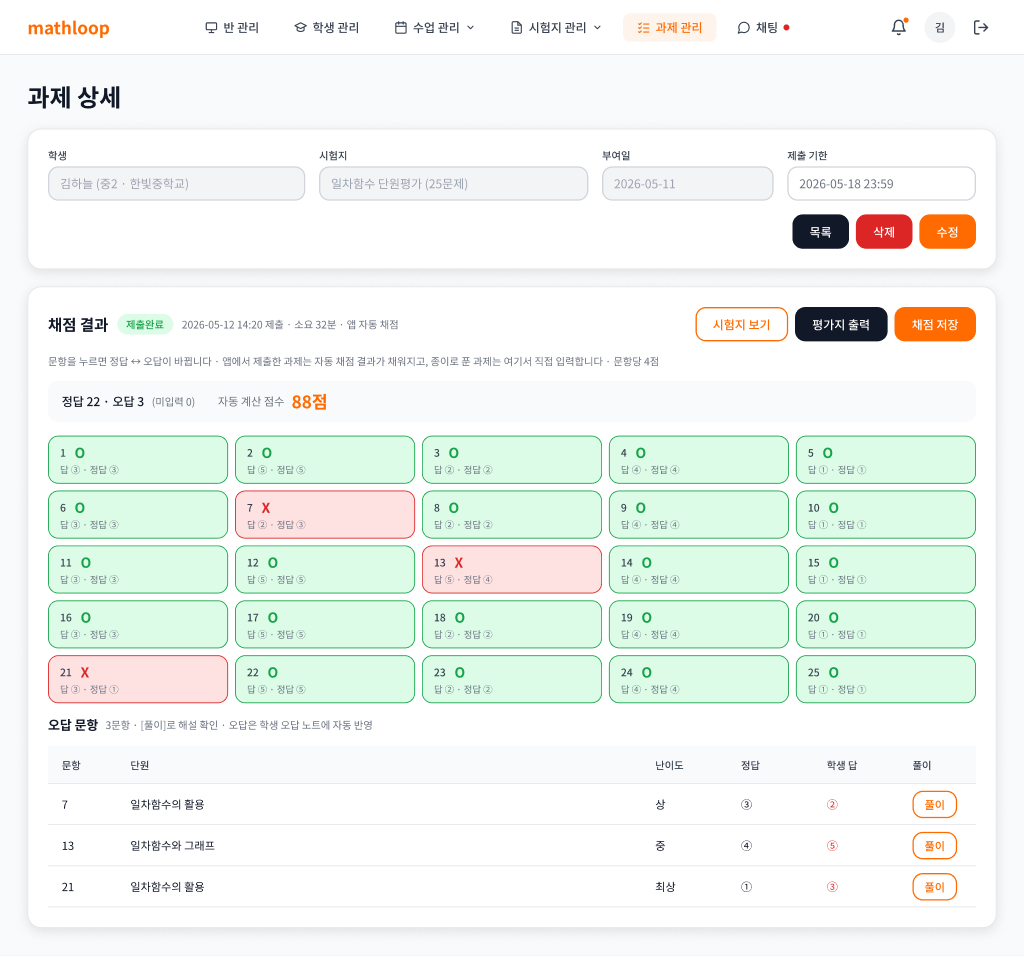Toggle question 3 result card
The height and width of the screenshot is (956, 1024).
coord(511,460)
